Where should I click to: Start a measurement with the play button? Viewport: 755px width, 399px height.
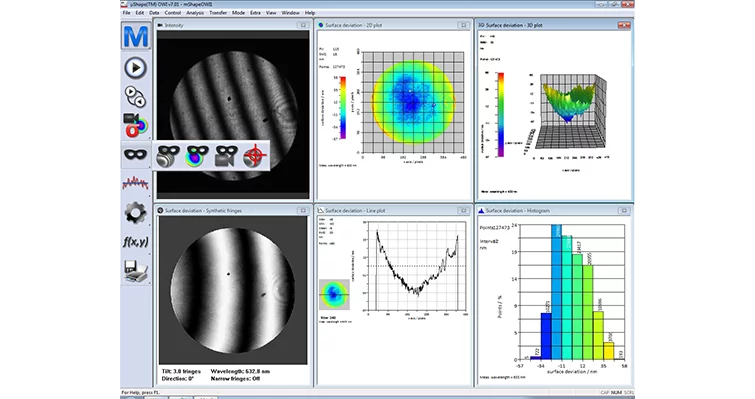click(136, 68)
